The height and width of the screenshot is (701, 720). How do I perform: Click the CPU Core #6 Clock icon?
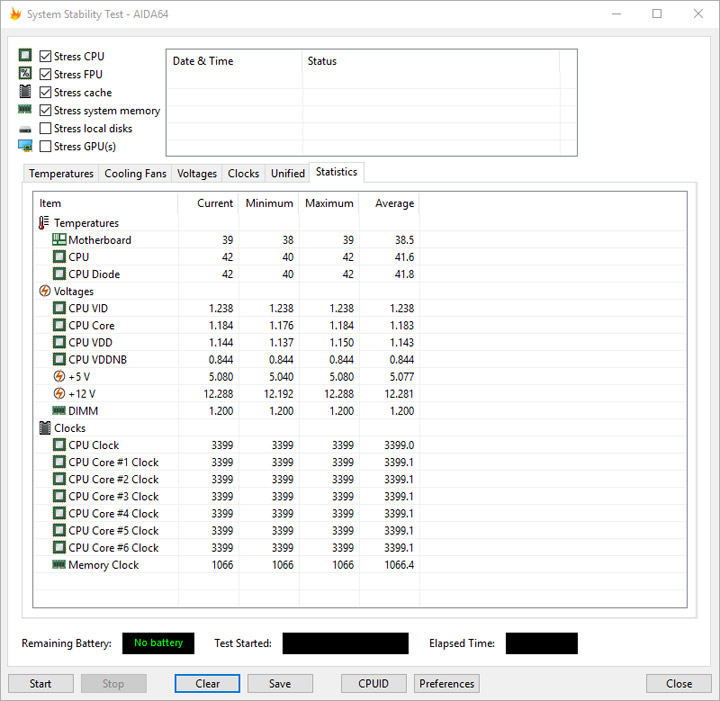point(59,548)
